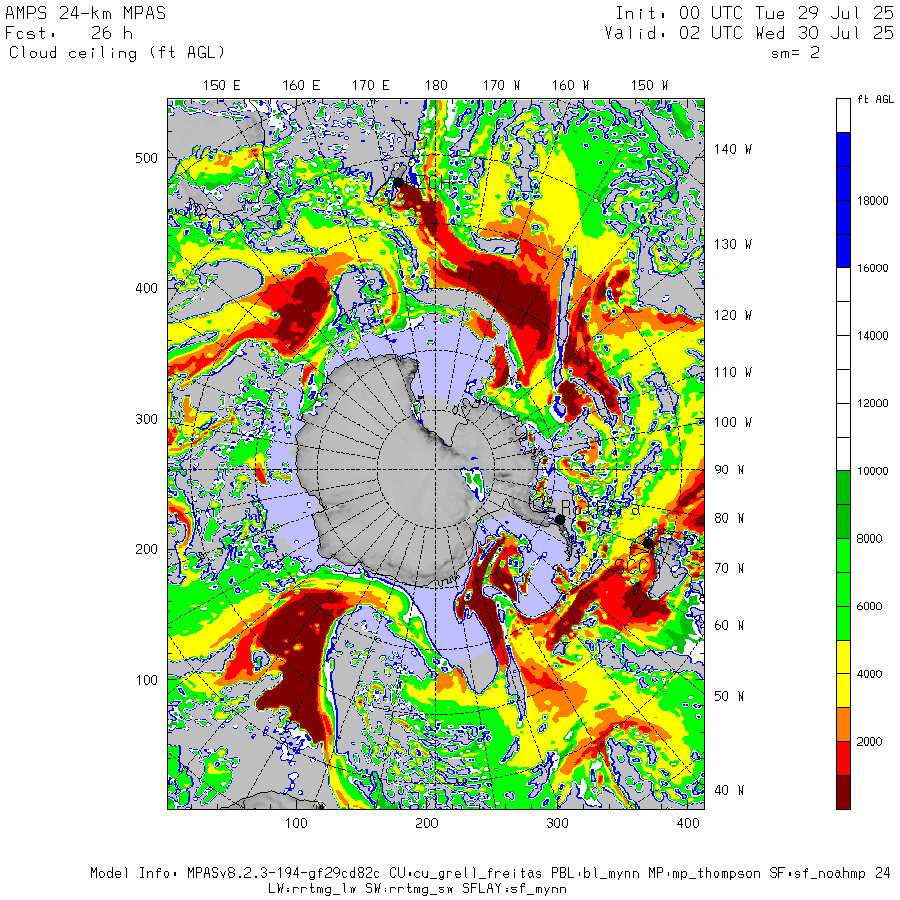Click the '300' left axis tick label
The image size is (900, 900).
pyautogui.click(x=146, y=419)
